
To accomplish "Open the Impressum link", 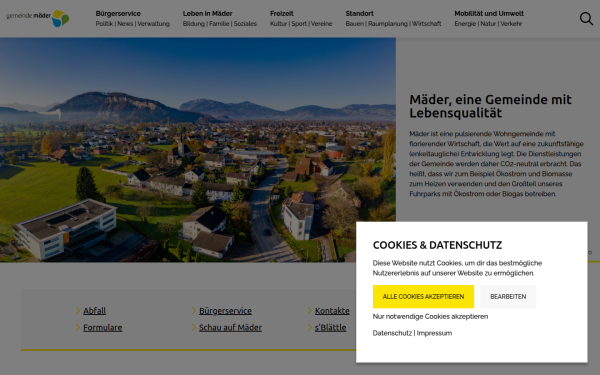I will click(434, 333).
